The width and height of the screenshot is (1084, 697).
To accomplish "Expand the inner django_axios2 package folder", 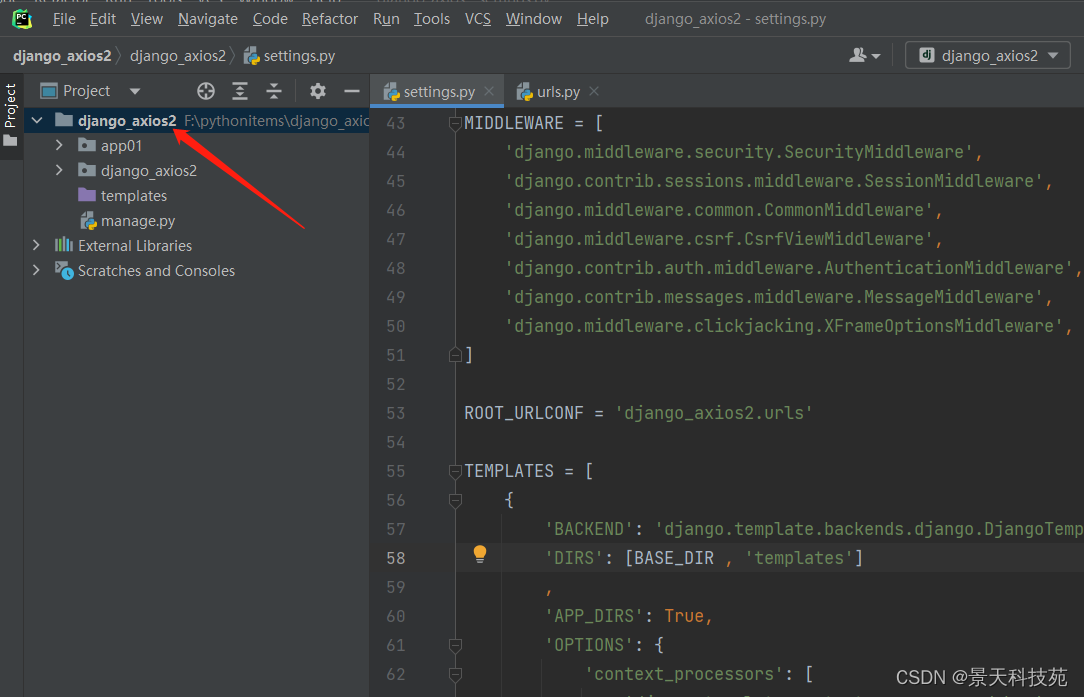I will 59,170.
